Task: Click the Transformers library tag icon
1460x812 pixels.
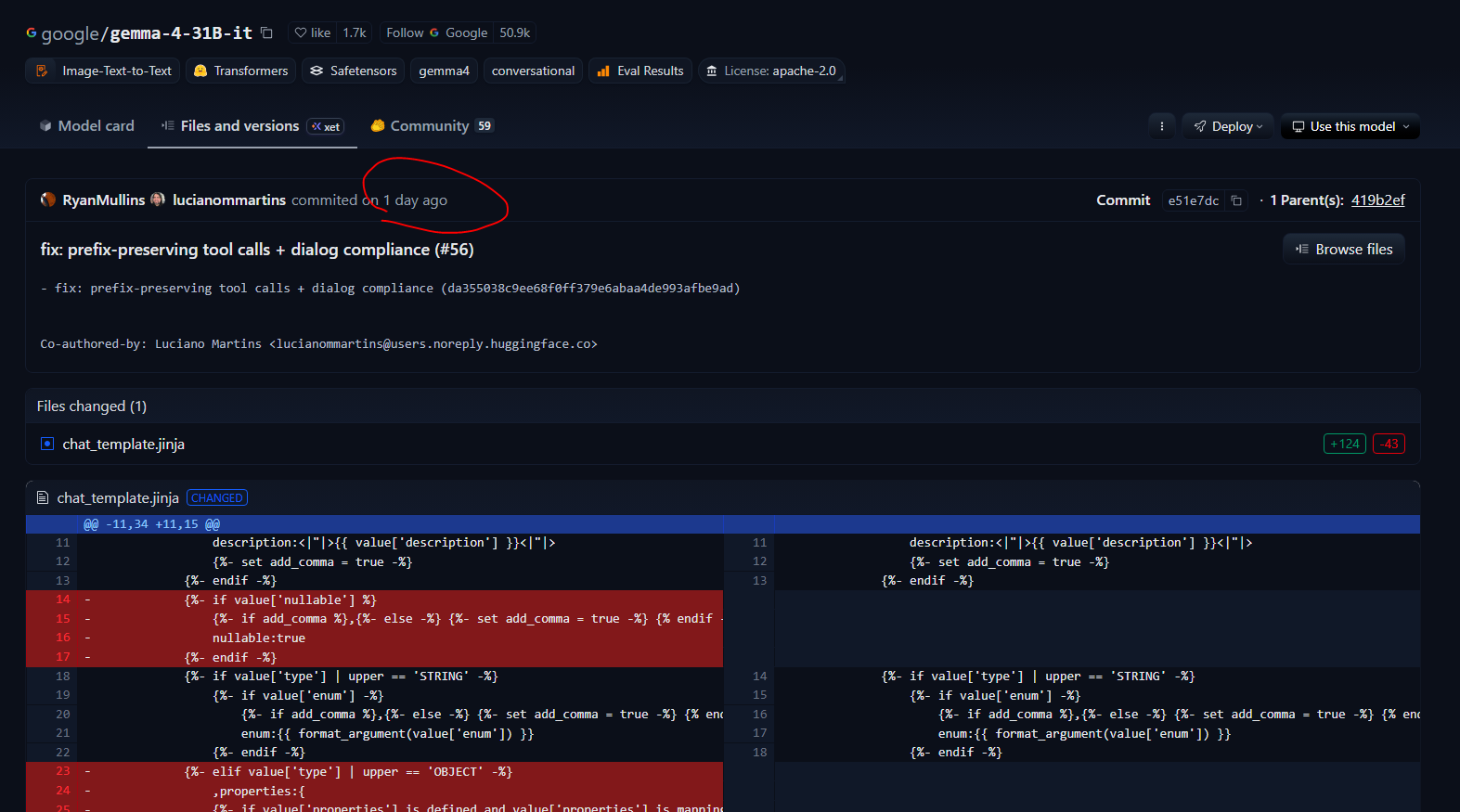Action: pyautogui.click(x=200, y=71)
